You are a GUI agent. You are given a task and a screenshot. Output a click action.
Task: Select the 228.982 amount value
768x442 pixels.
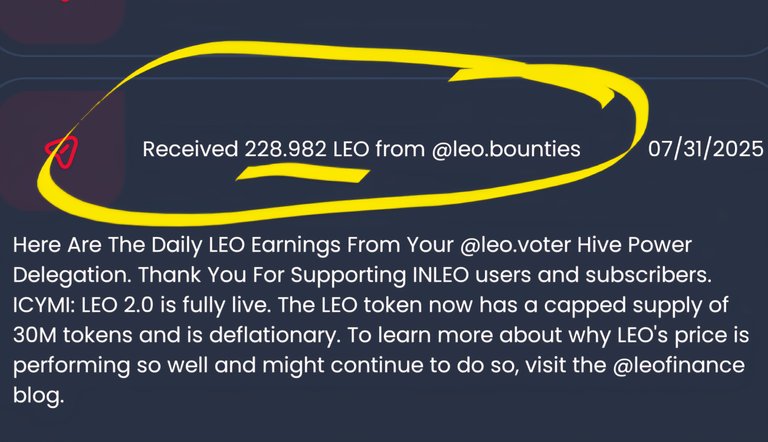[x=285, y=149]
